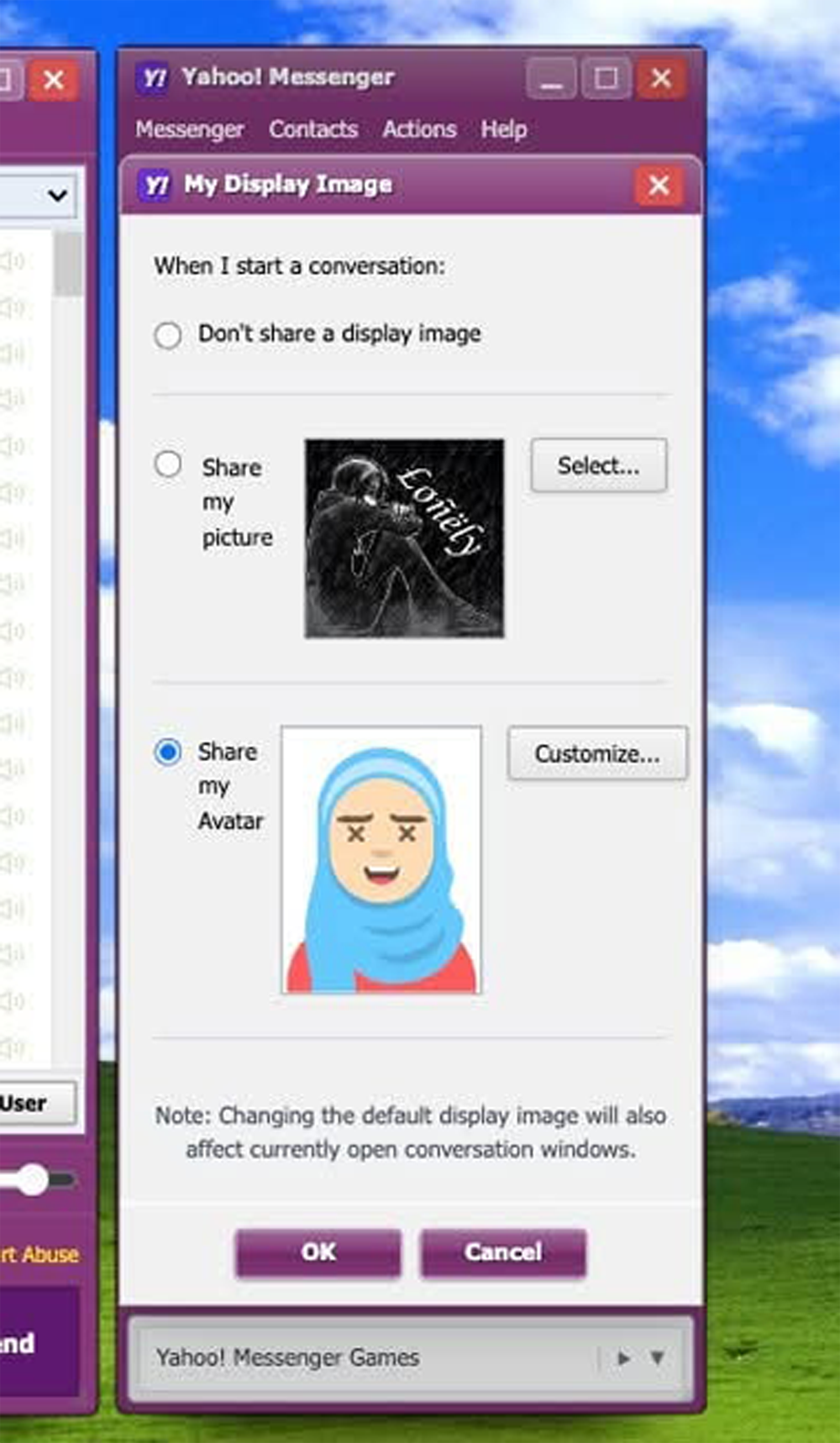This screenshot has height=1443, width=840.
Task: Open avatar editor via Customize... button
Action: pyautogui.click(x=597, y=753)
